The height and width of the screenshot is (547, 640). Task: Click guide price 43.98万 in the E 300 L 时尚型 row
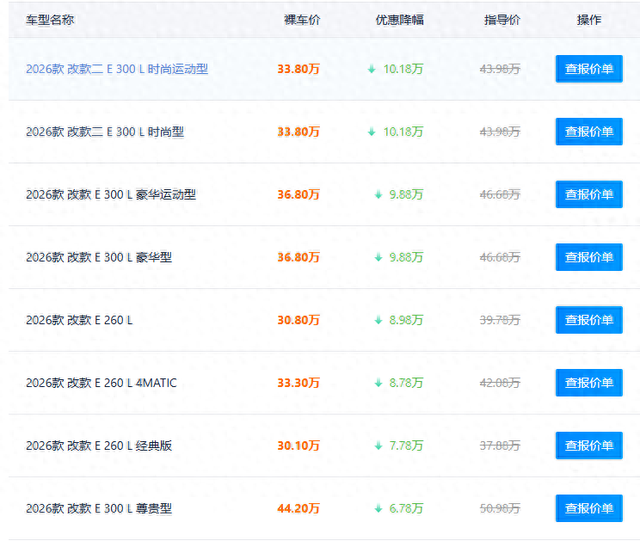tap(500, 132)
